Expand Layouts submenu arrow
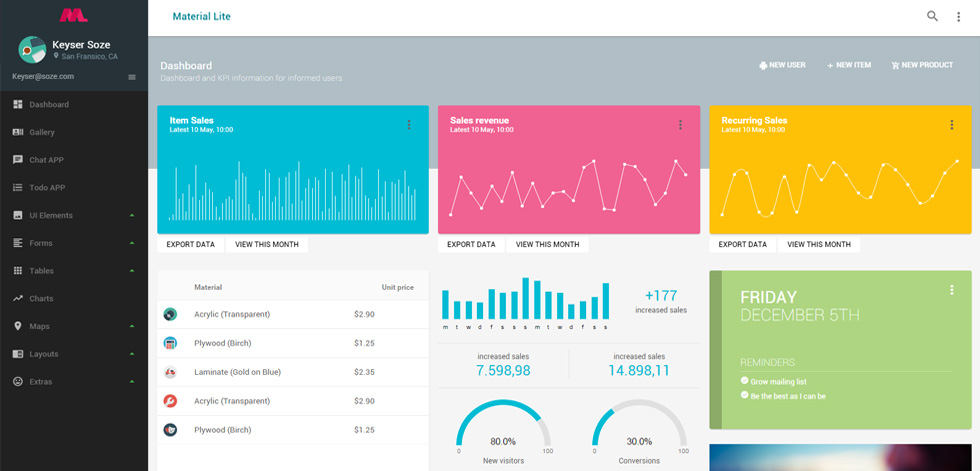Viewport: 980px width, 471px height. point(132,354)
